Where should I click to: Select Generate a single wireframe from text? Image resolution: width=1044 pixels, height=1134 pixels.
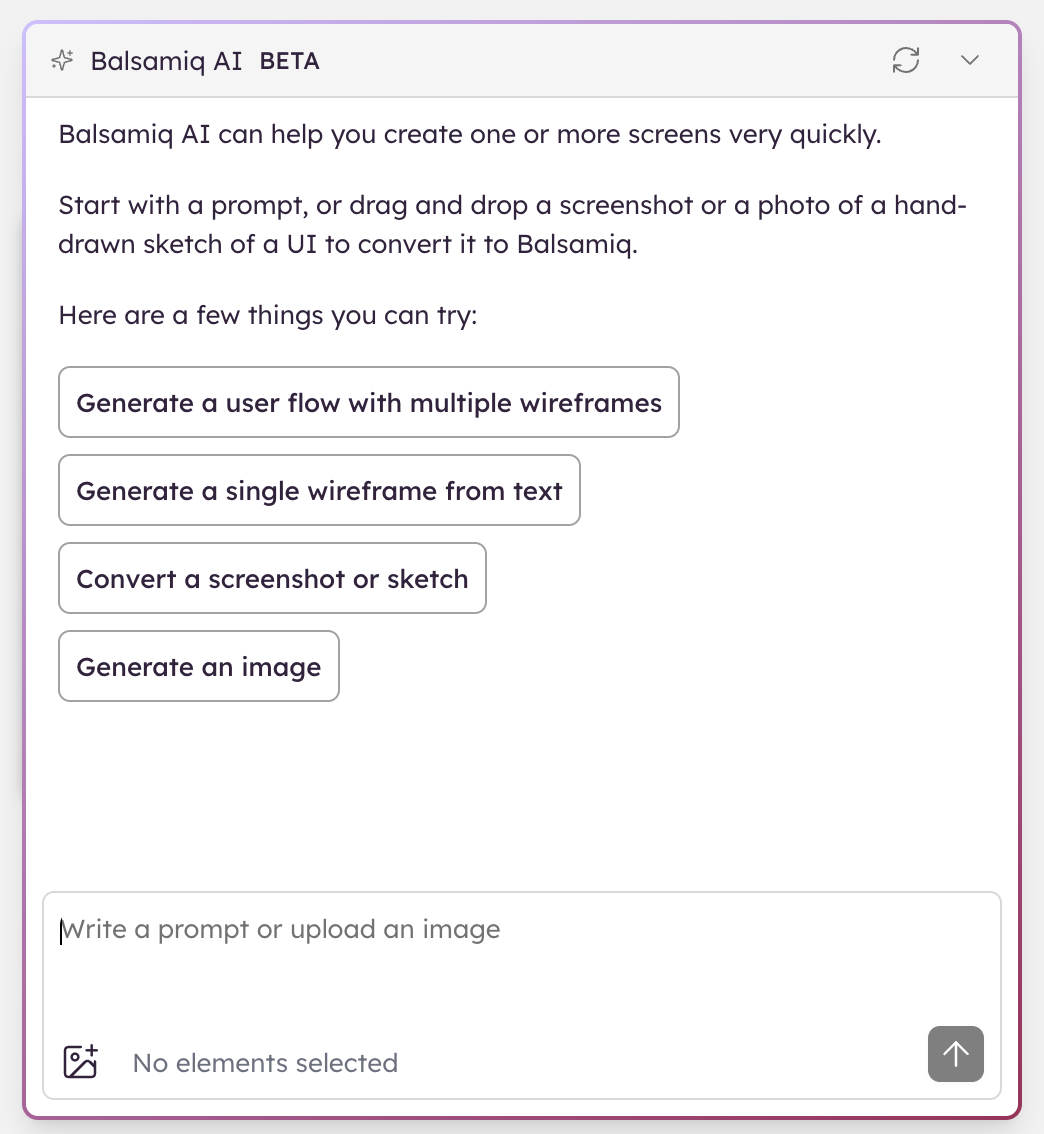pyautogui.click(x=319, y=491)
